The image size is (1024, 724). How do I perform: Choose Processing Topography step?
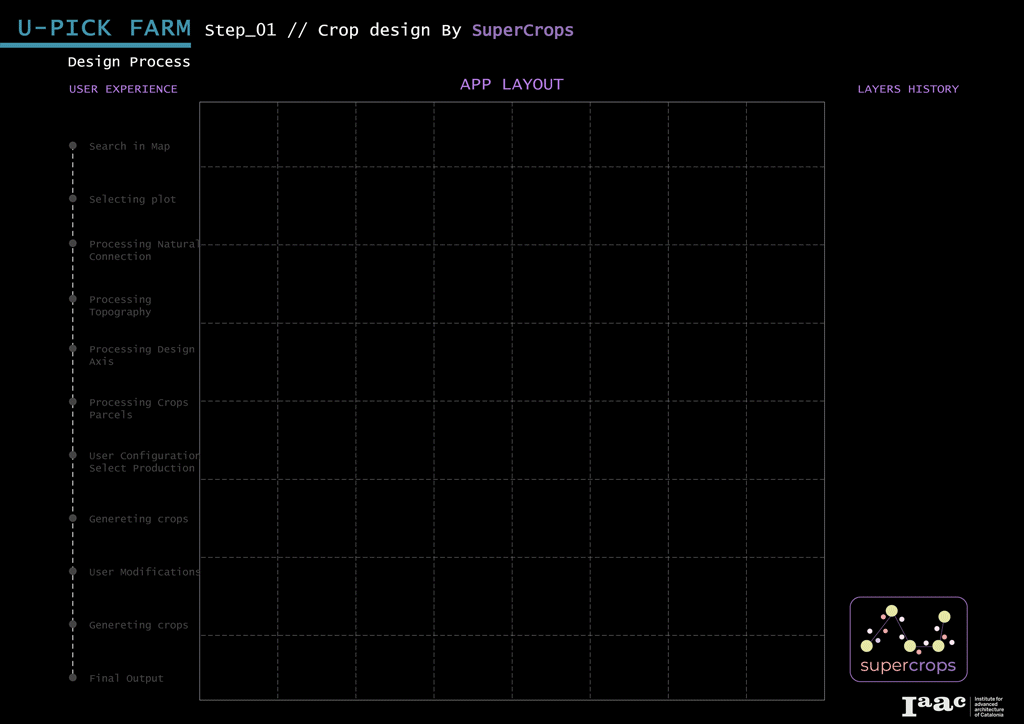(120, 306)
